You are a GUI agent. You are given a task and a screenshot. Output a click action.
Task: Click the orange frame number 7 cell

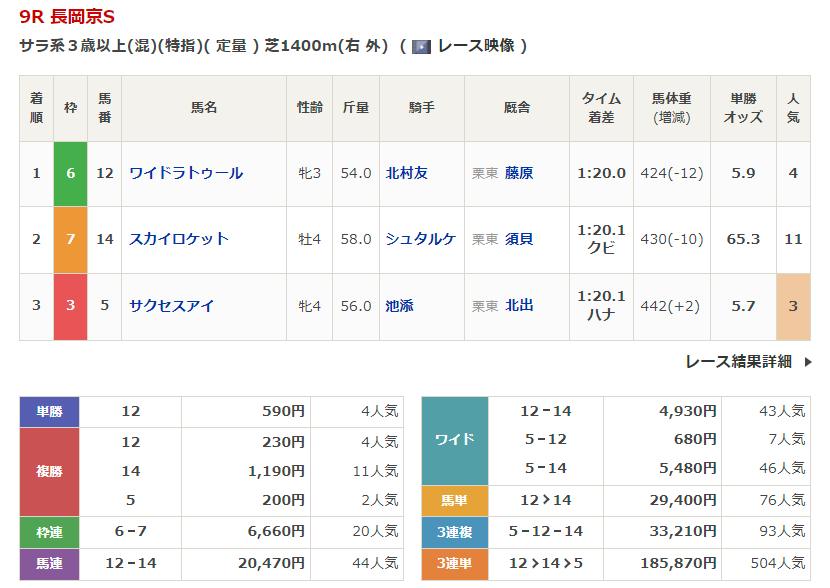pos(71,239)
